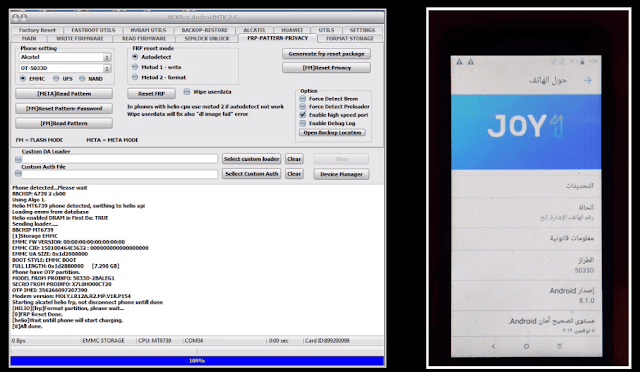Select the FRP-PATTERN-PRIVACY tab

tap(278, 38)
